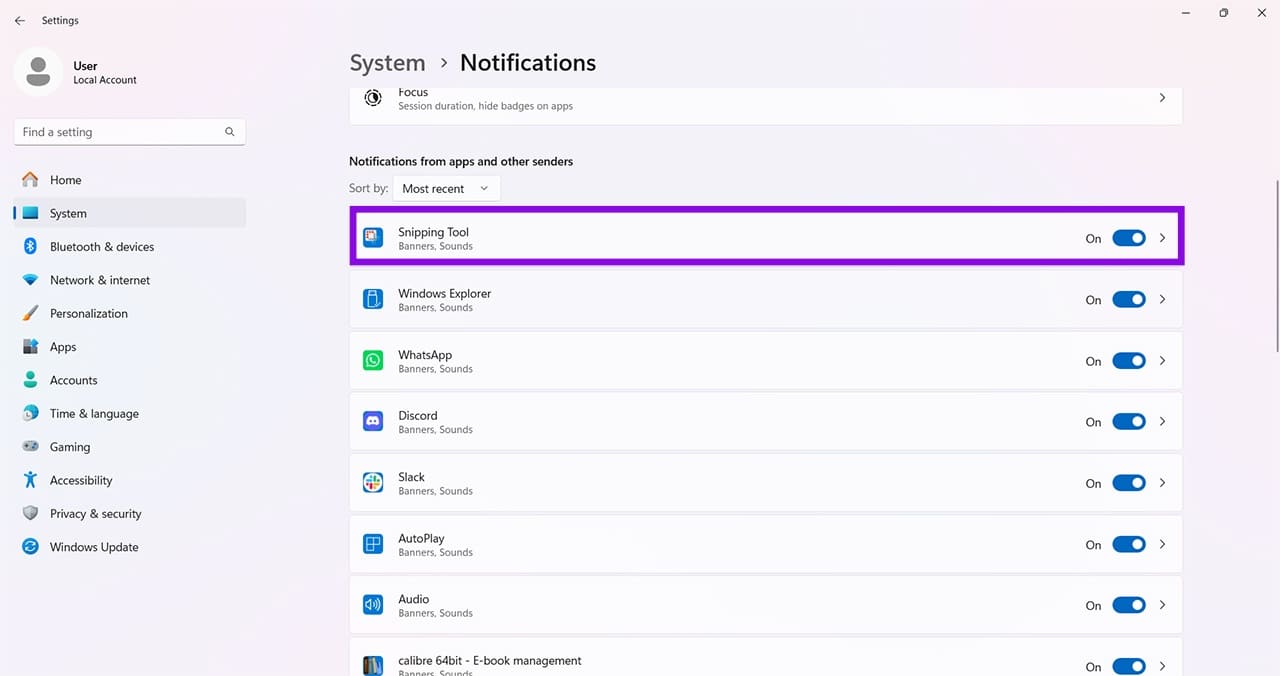1280x676 pixels.
Task: Open Windows Update page
Action: click(130, 547)
